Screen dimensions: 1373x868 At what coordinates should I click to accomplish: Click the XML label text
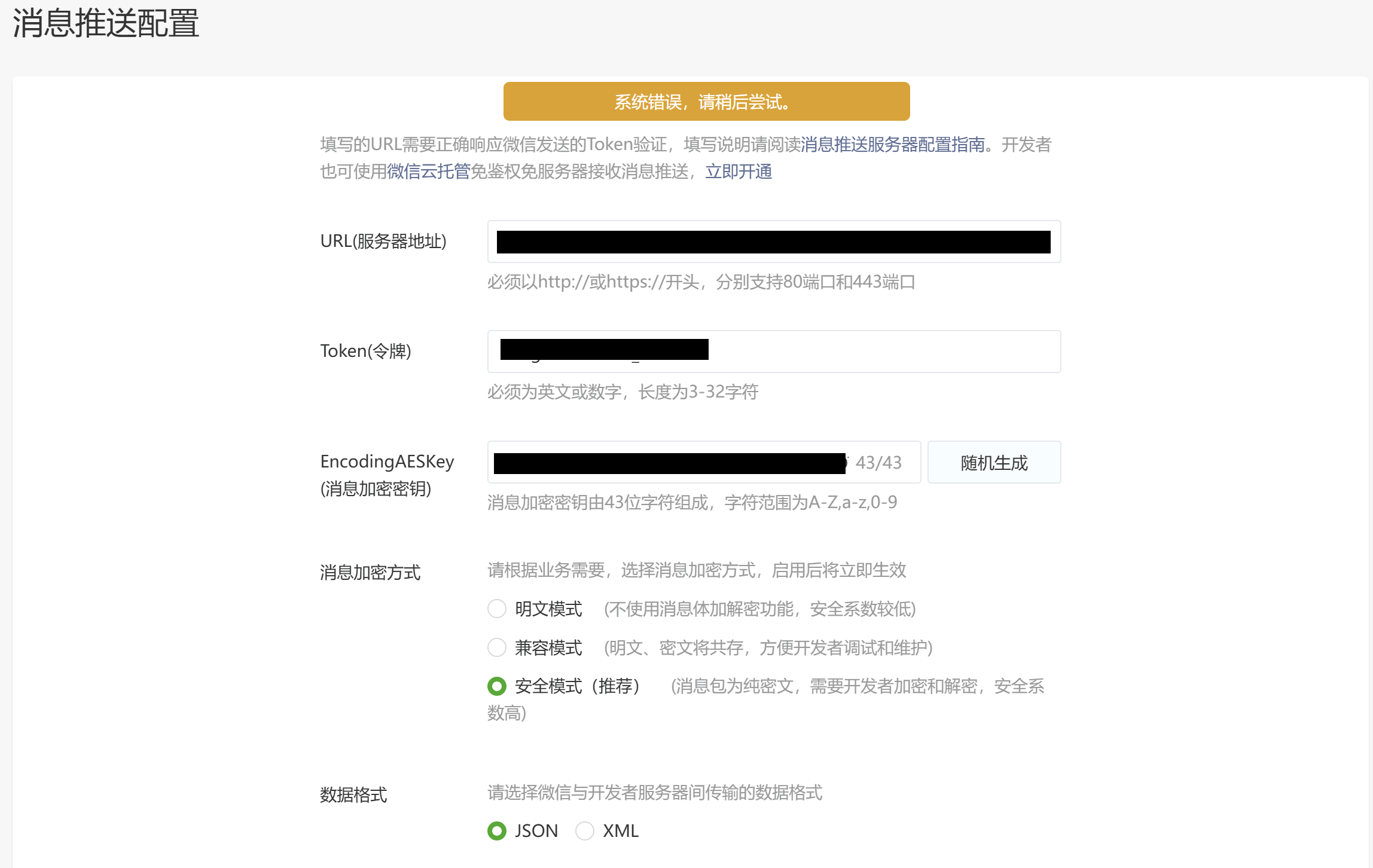tap(621, 831)
